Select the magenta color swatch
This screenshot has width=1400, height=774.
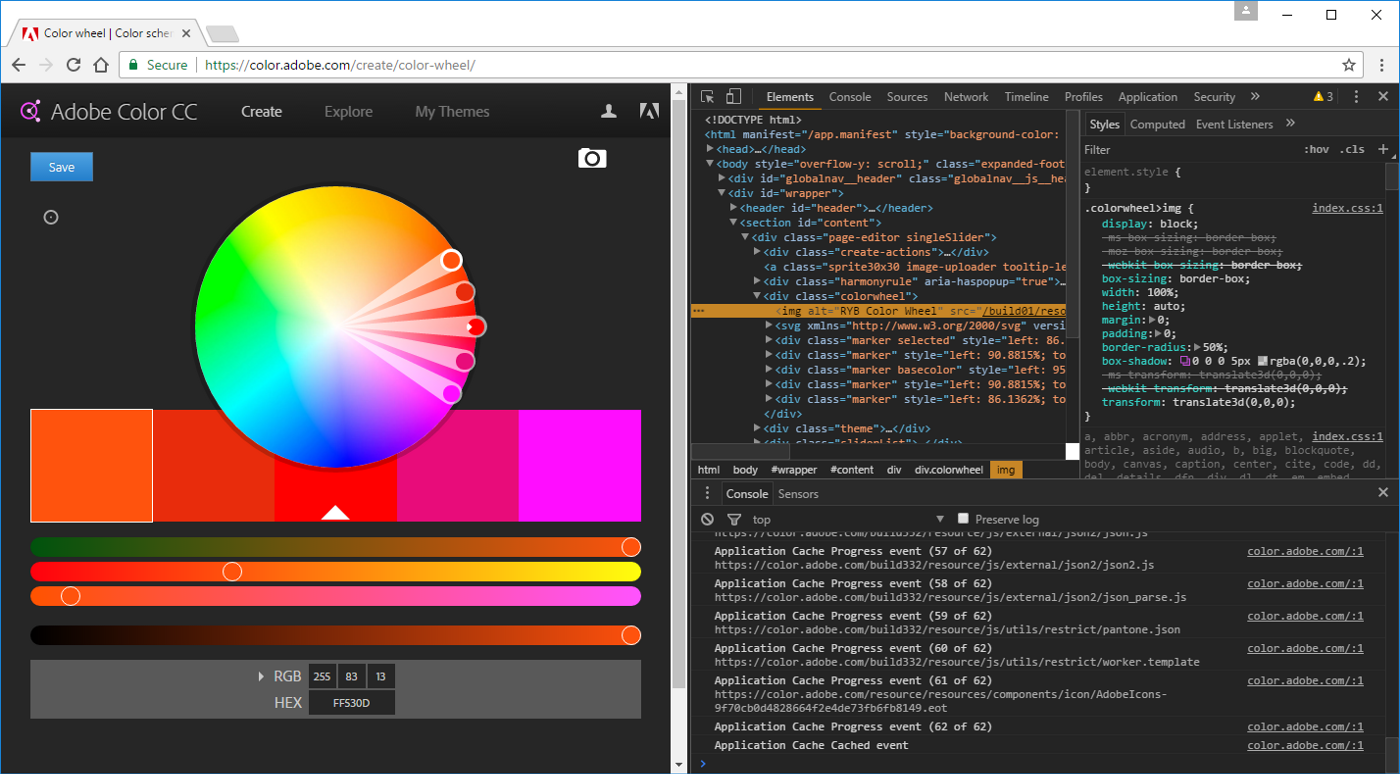[579, 465]
